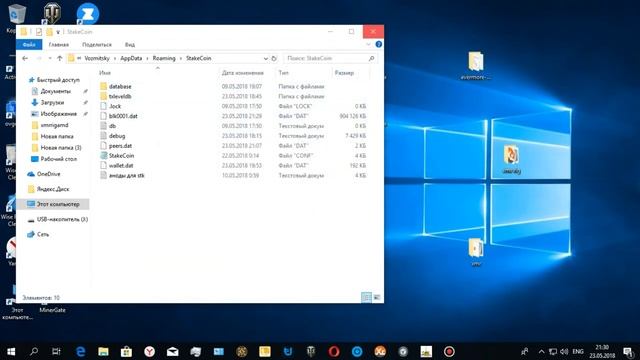Open taskbar search magnifier

34,351
